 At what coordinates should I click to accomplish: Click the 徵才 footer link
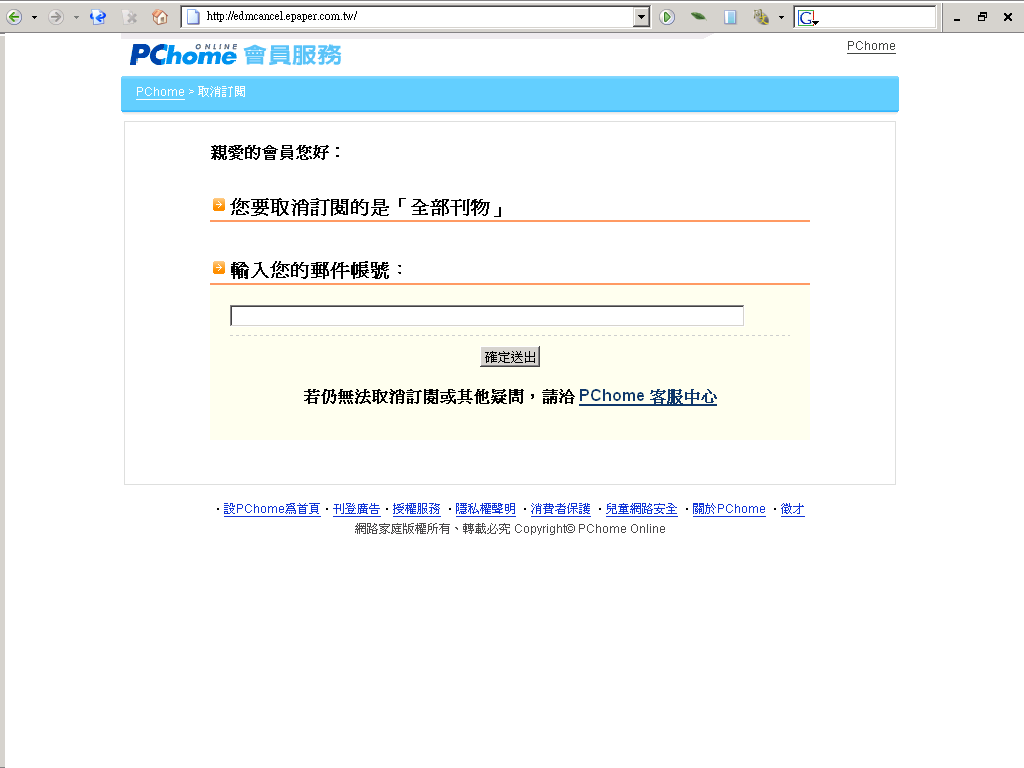pyautogui.click(x=792, y=509)
